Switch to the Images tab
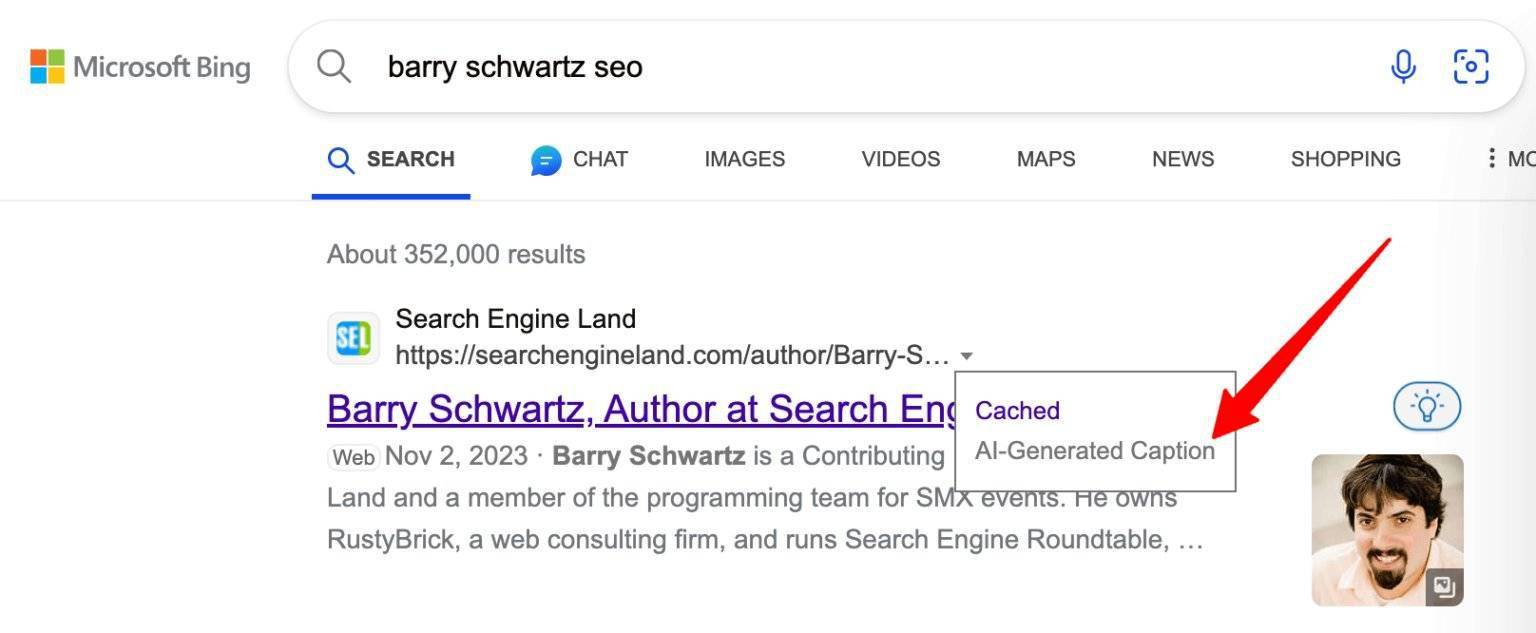The height and width of the screenshot is (633, 1536). pos(744,159)
